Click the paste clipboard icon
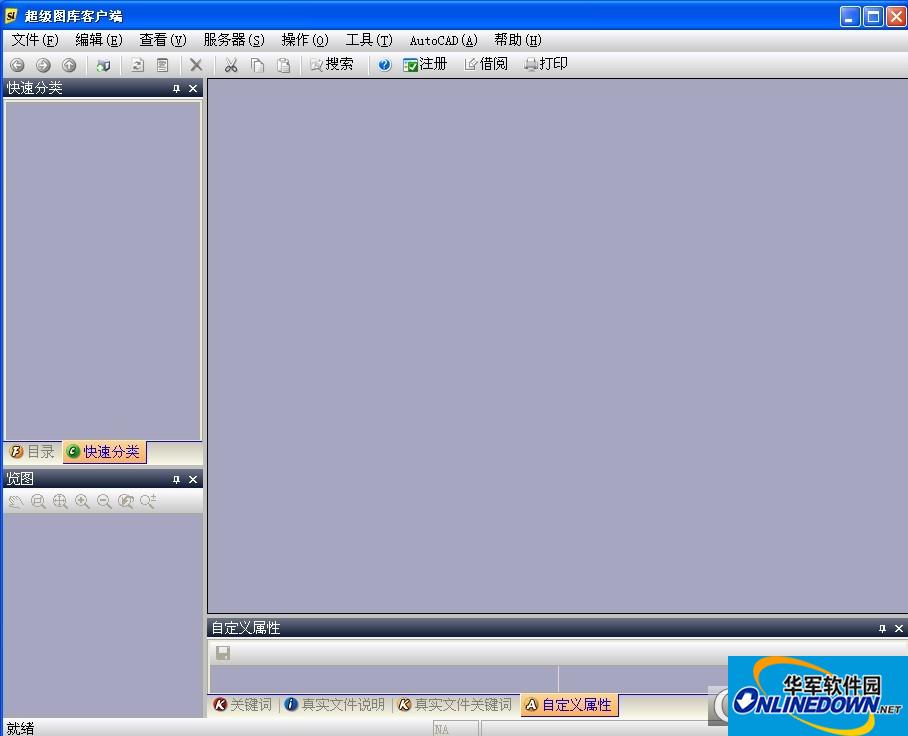908x736 pixels. 283,65
